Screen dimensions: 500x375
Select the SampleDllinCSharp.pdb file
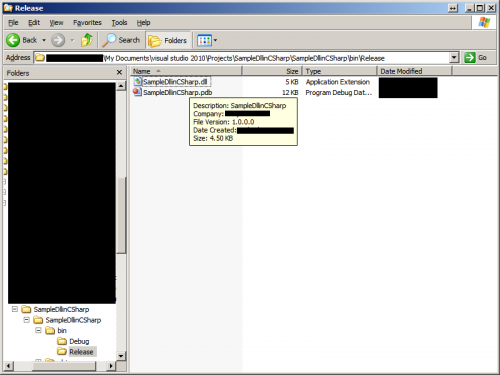[x=177, y=92]
